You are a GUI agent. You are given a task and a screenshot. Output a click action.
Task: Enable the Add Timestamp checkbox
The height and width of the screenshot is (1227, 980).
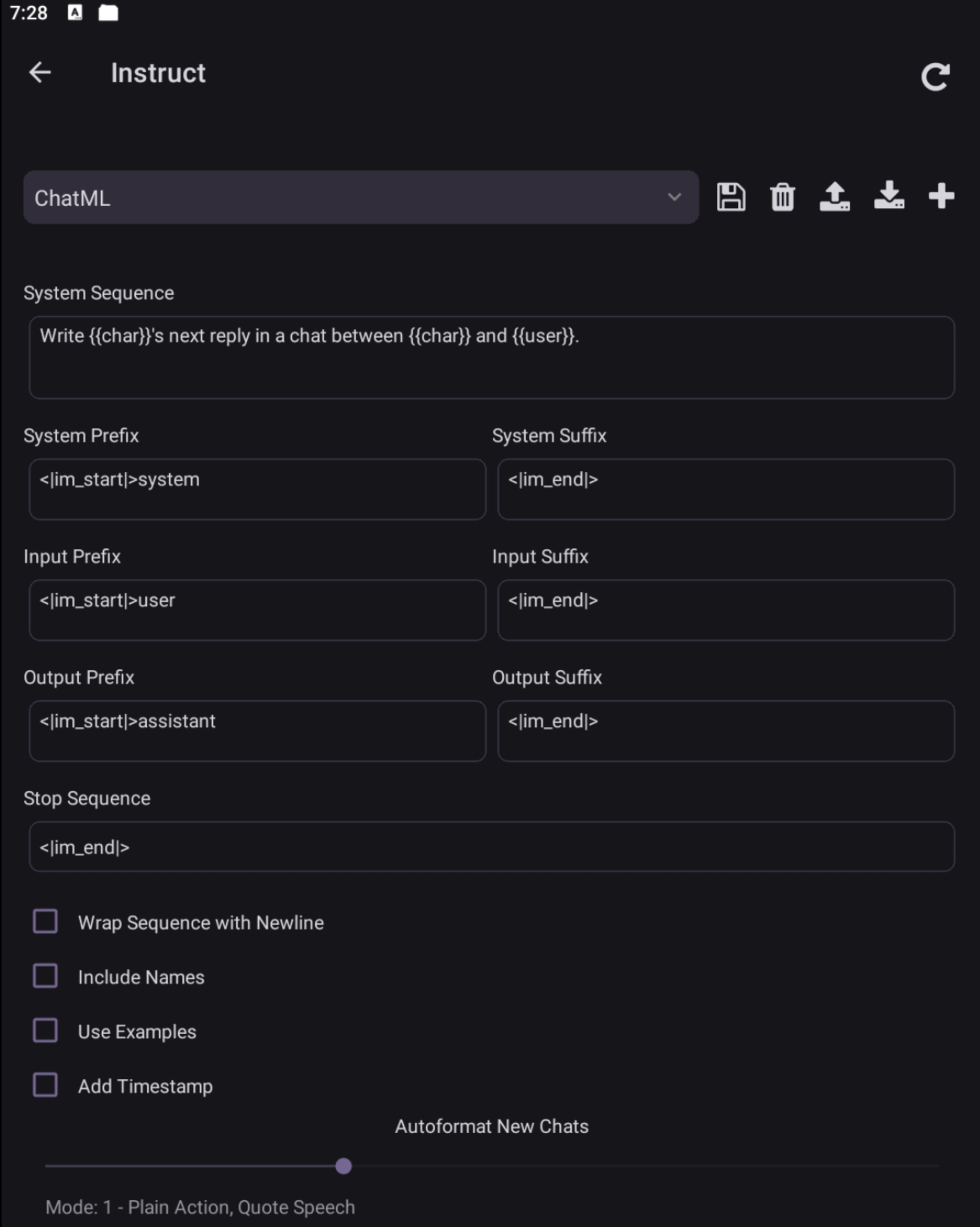click(45, 1085)
